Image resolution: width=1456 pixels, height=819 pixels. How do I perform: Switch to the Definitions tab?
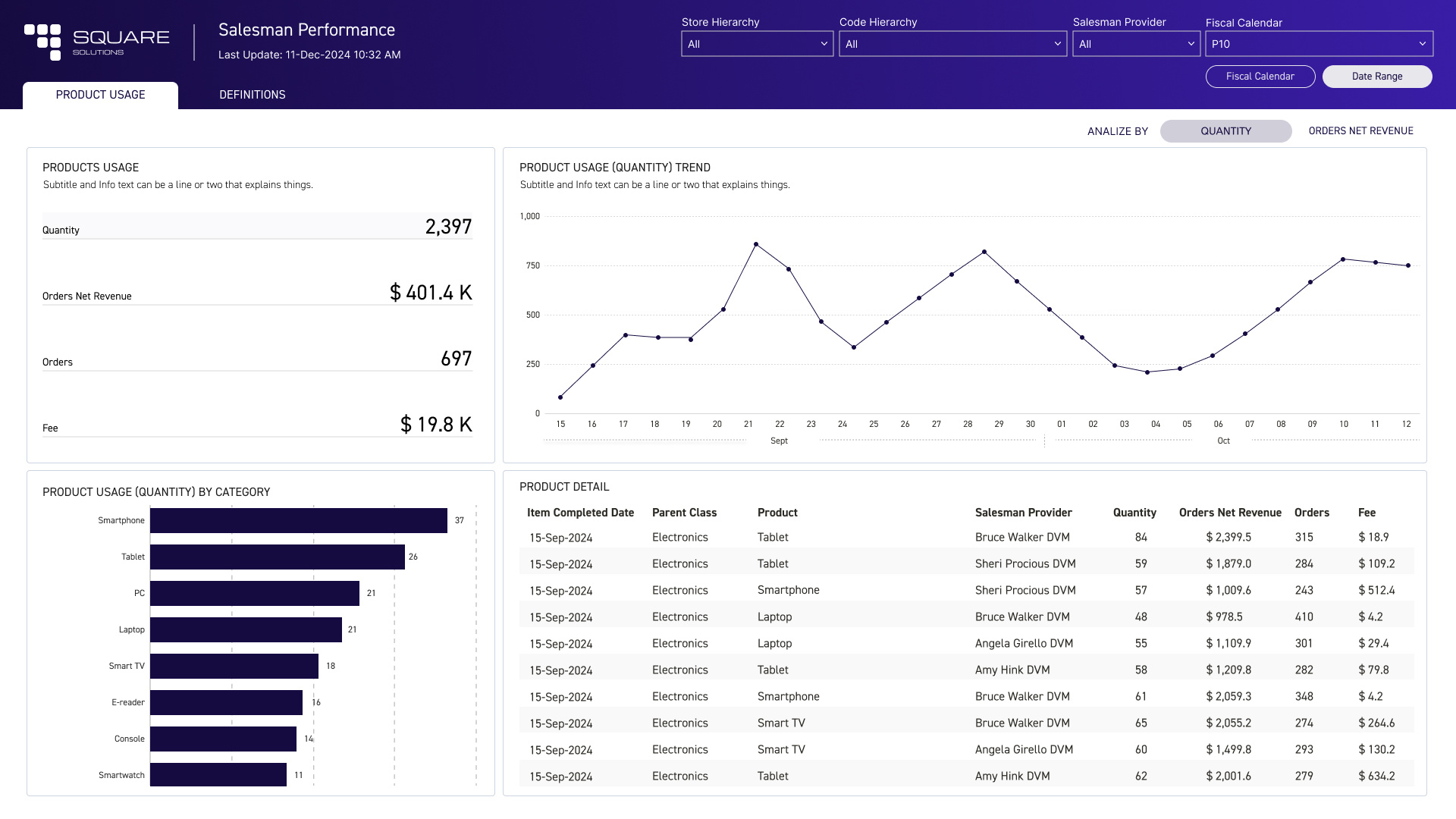[x=253, y=94]
